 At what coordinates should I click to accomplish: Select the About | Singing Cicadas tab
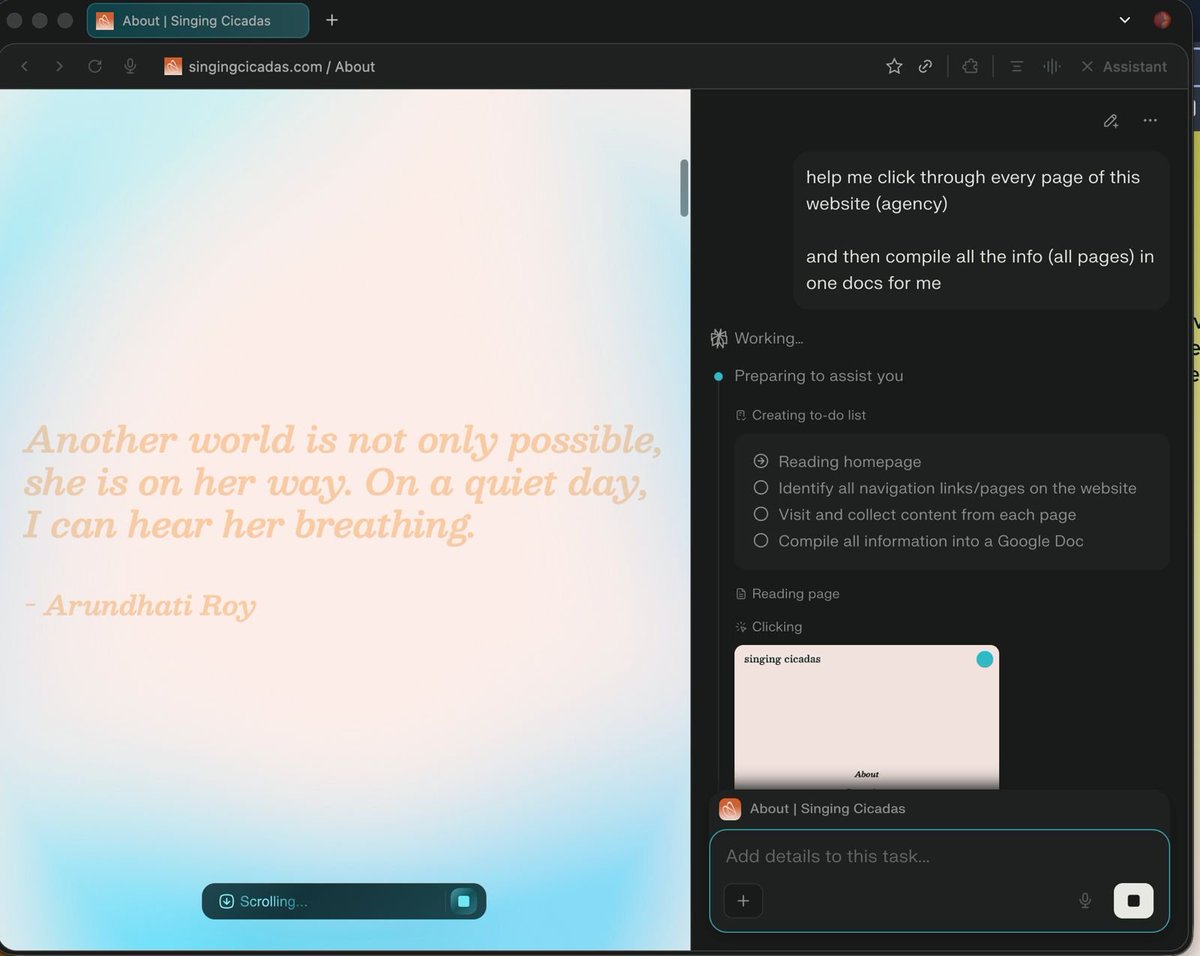pyautogui.click(x=198, y=20)
